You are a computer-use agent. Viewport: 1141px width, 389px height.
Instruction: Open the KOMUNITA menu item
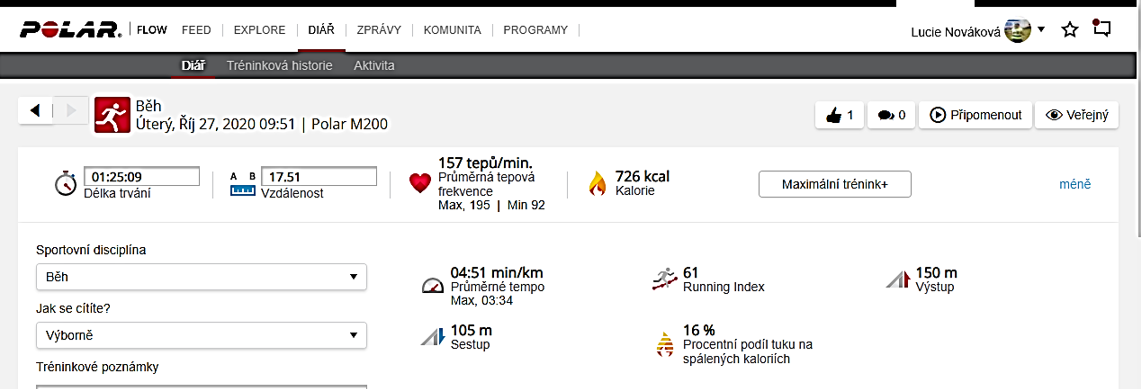[x=452, y=30]
